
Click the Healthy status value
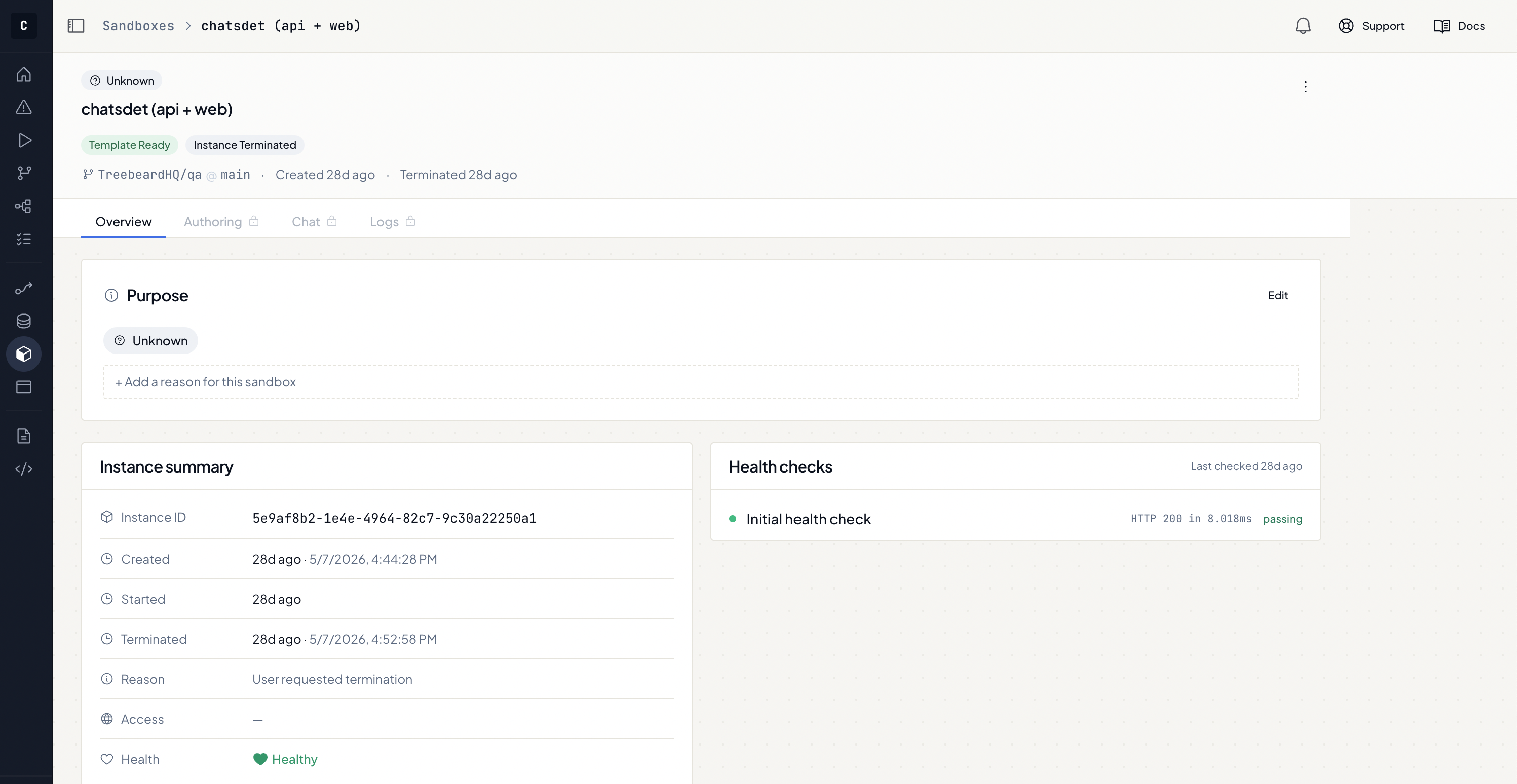tap(285, 759)
